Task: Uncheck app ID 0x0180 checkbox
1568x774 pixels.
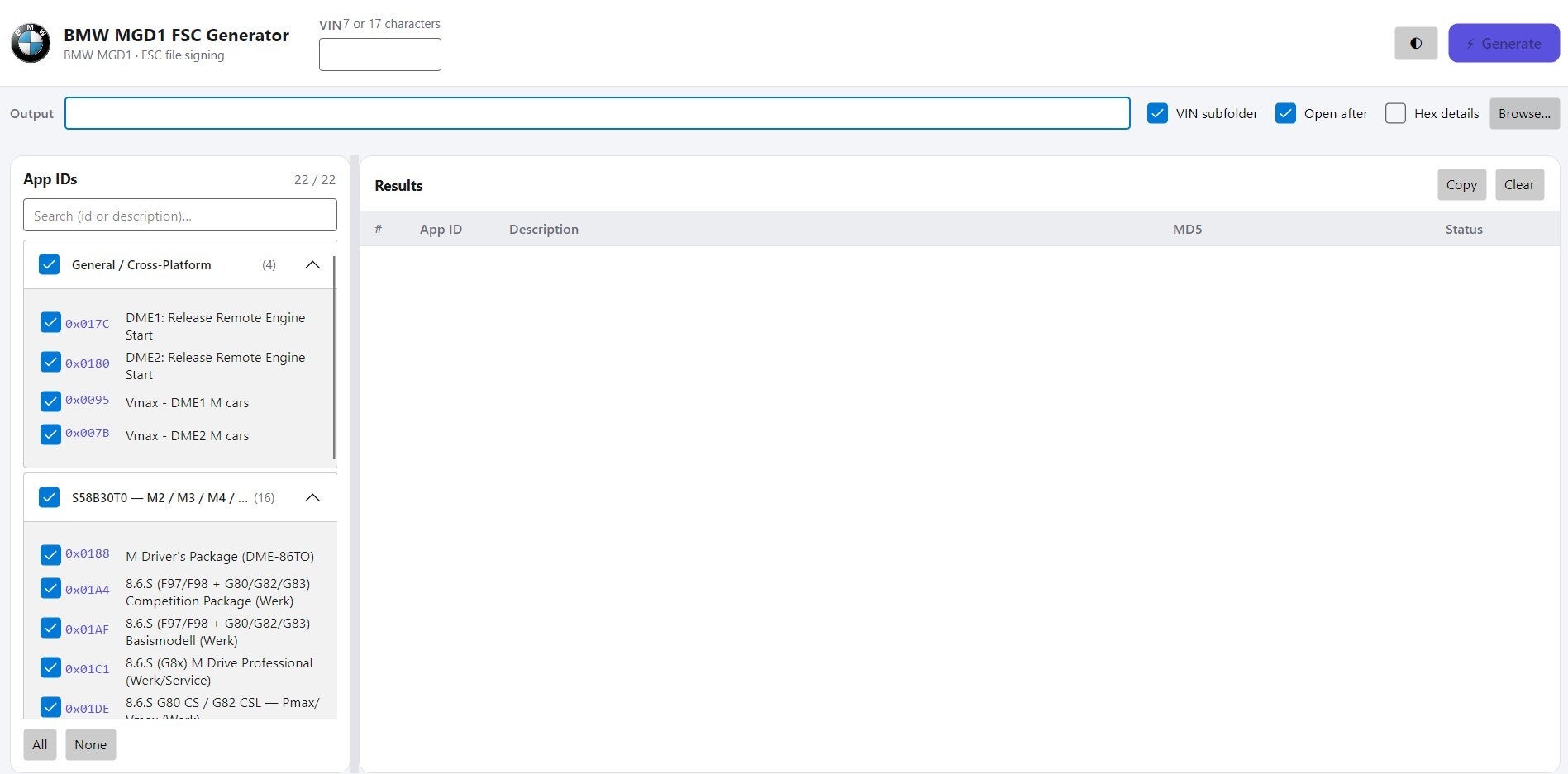Action: [x=50, y=362]
